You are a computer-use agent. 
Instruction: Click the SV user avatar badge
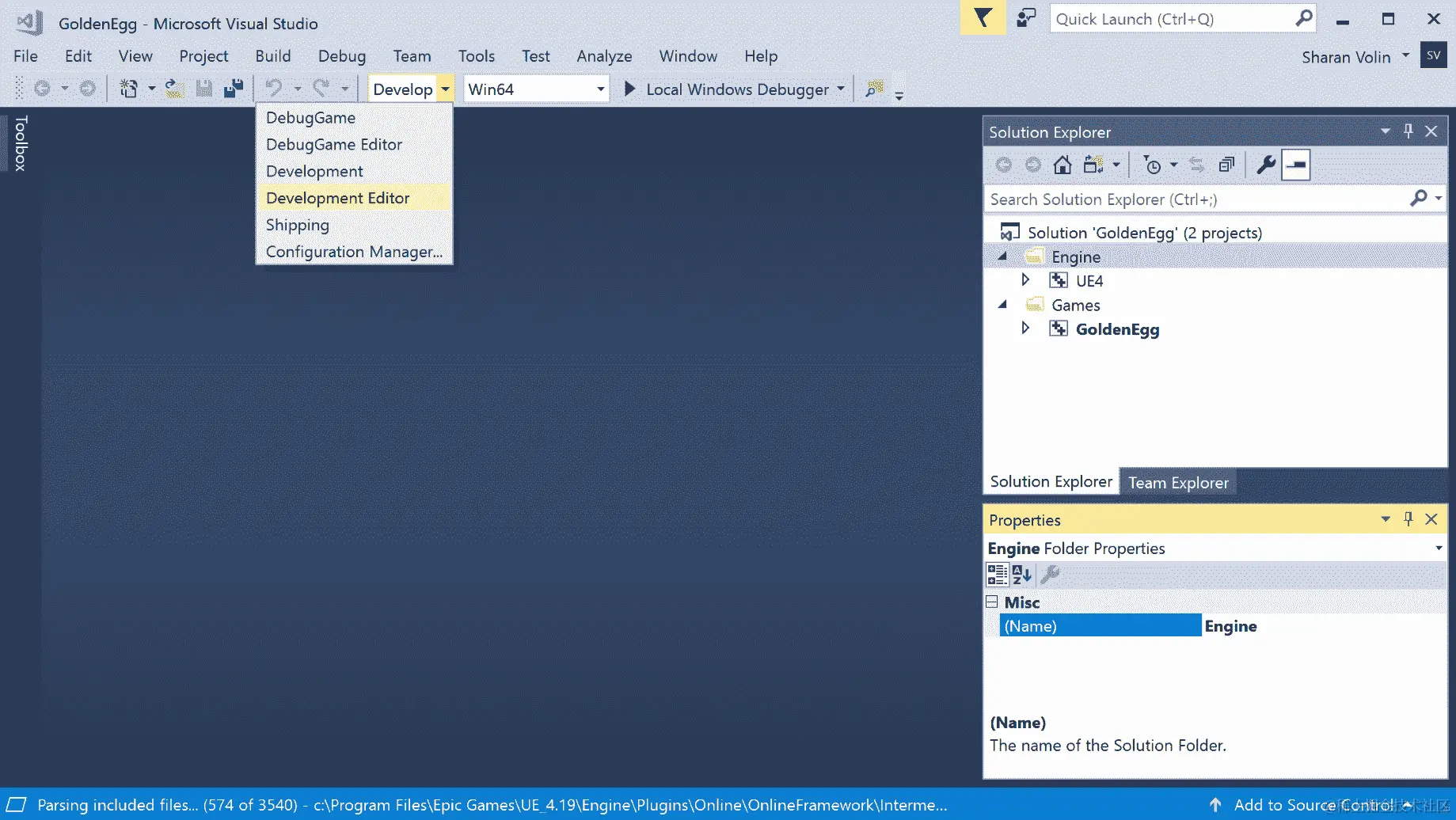click(1434, 55)
